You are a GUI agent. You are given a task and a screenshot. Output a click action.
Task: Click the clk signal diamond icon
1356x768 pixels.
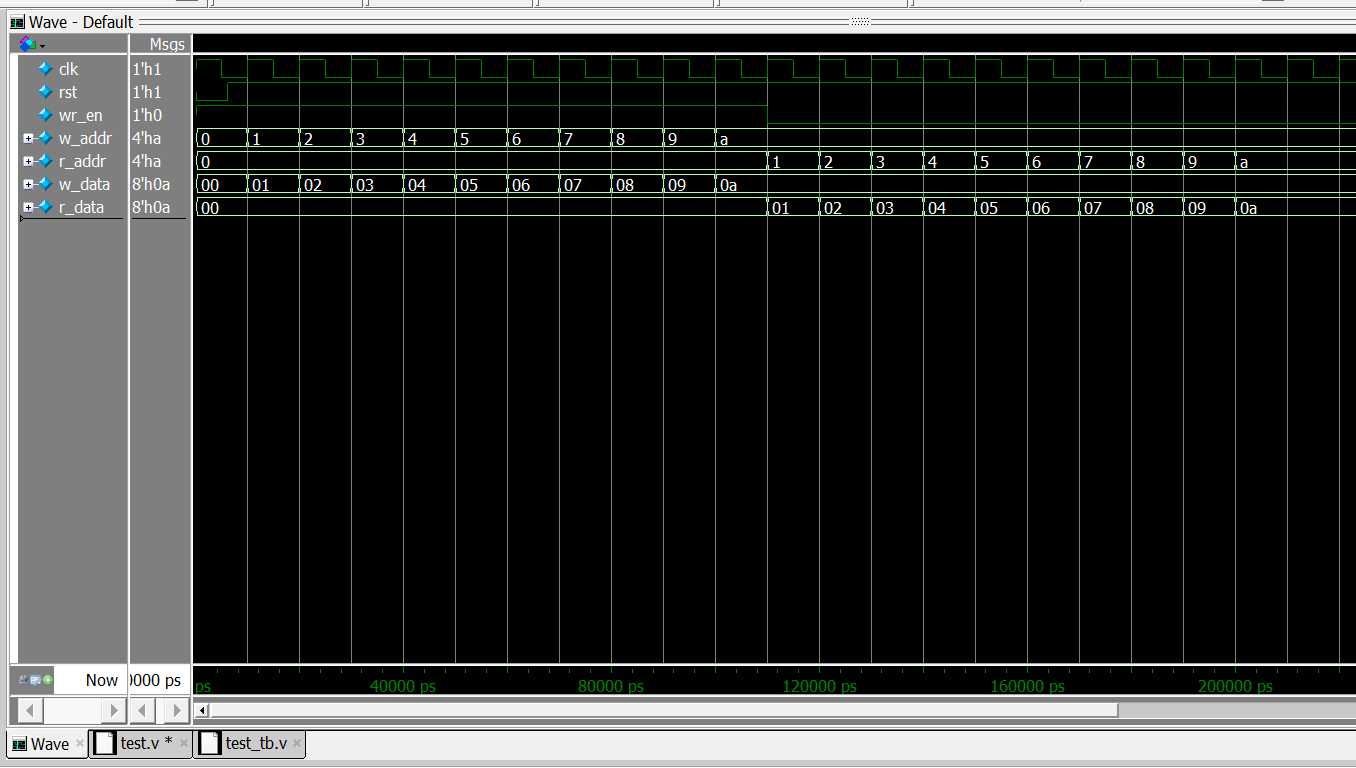[x=45, y=69]
